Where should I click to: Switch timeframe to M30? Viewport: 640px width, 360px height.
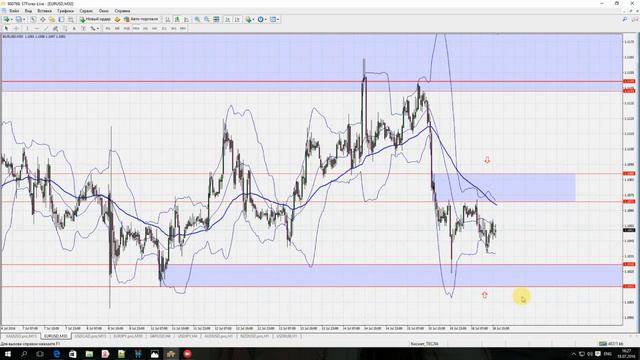136,29
